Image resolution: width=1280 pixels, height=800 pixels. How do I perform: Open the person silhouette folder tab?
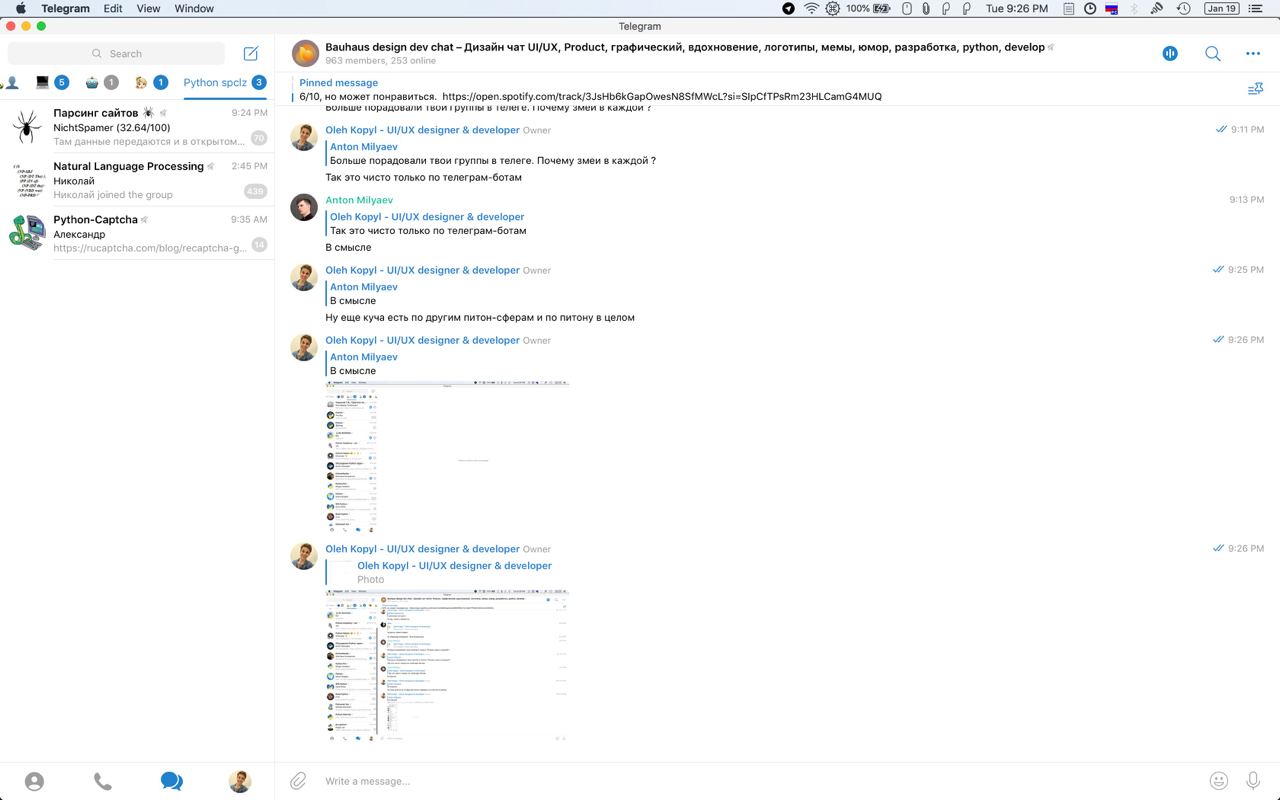(12, 82)
